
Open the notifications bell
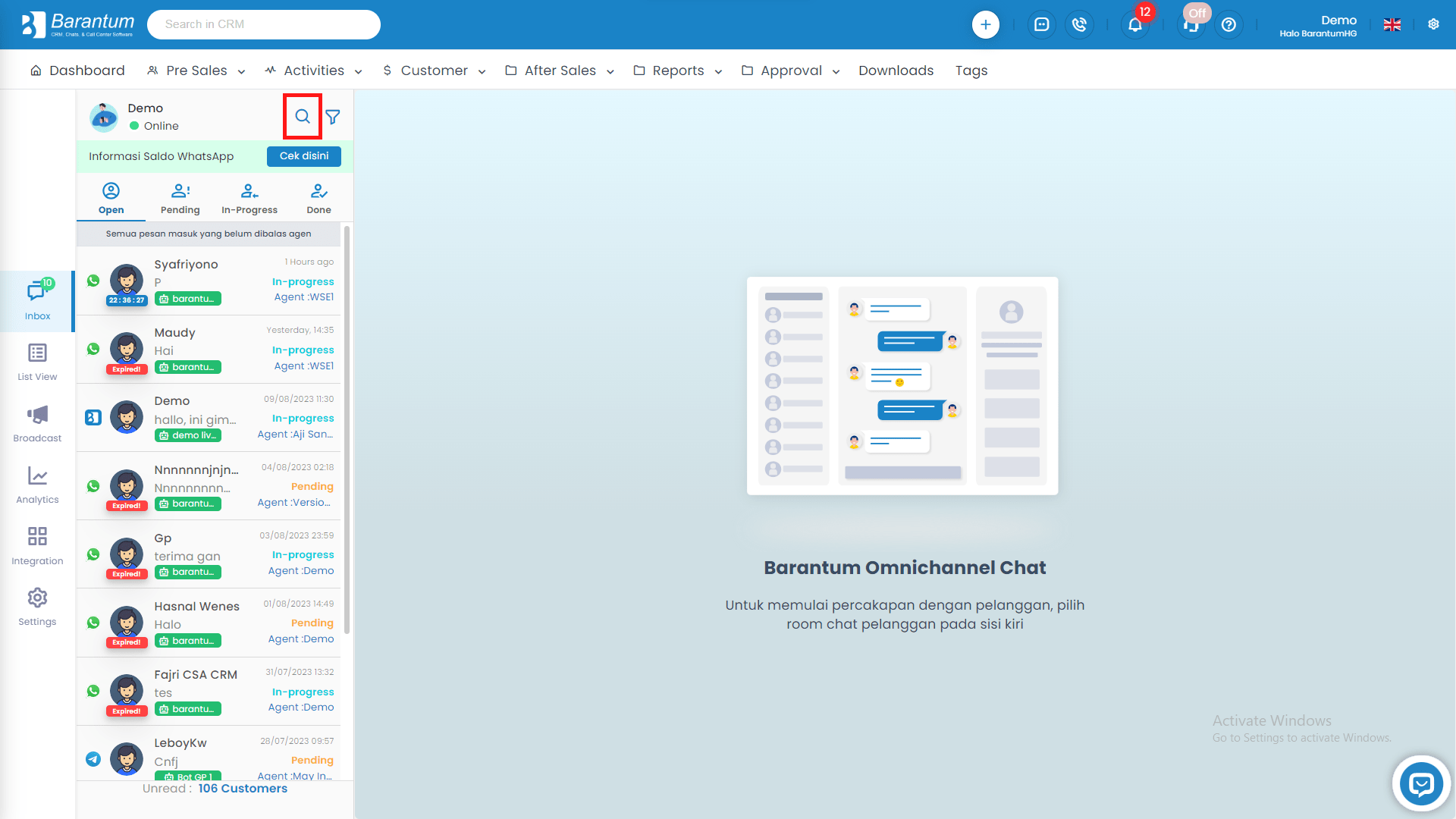[x=1134, y=24]
